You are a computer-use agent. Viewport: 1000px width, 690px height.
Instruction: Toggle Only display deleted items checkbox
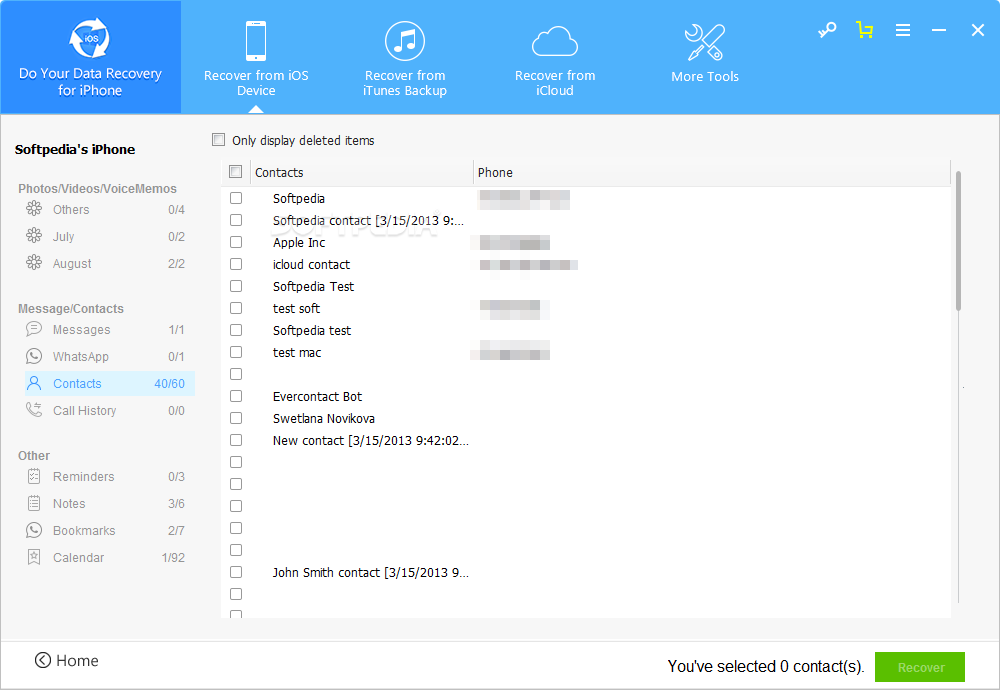pyautogui.click(x=219, y=140)
